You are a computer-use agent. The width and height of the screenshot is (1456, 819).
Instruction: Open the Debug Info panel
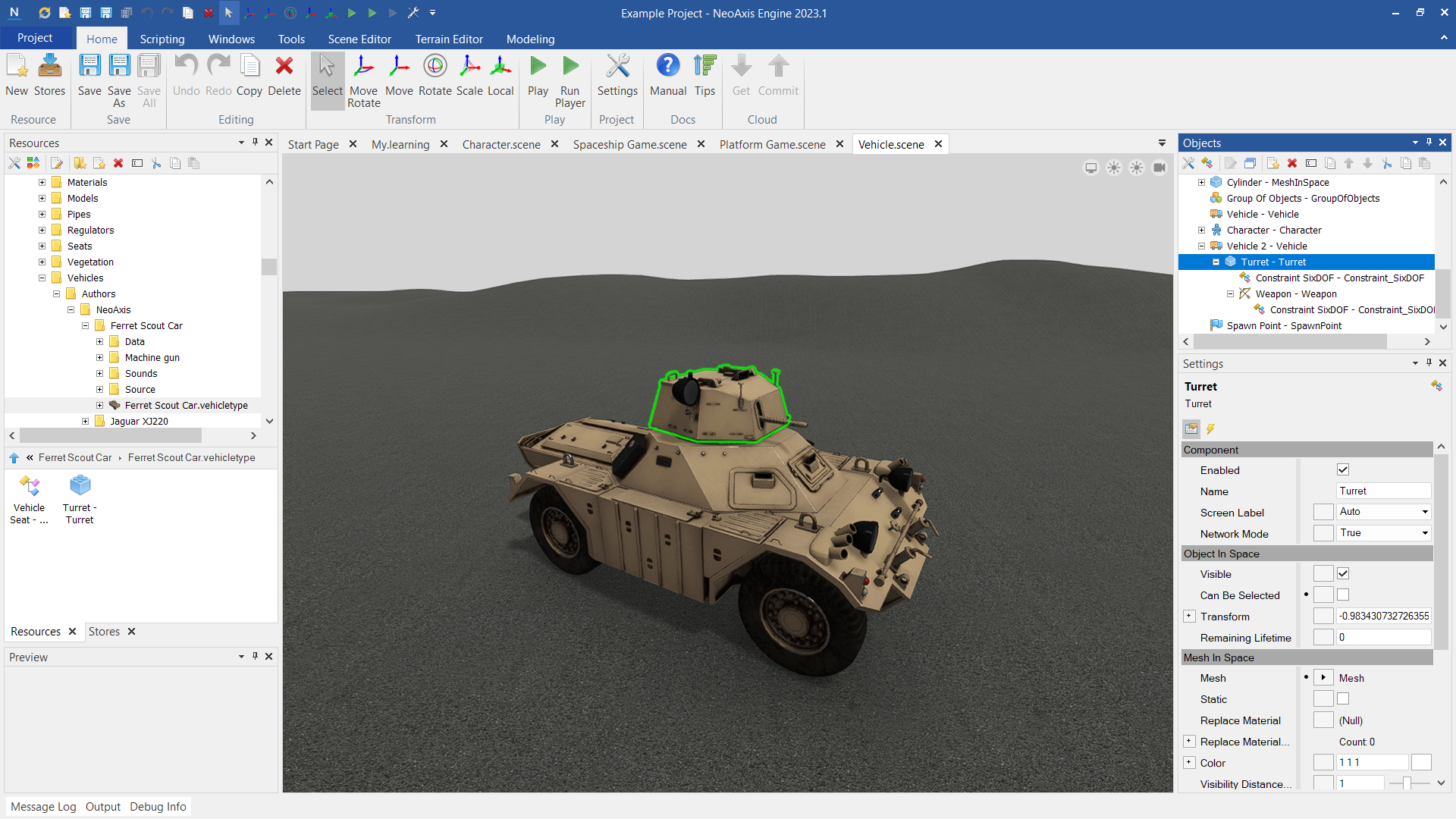[158, 807]
